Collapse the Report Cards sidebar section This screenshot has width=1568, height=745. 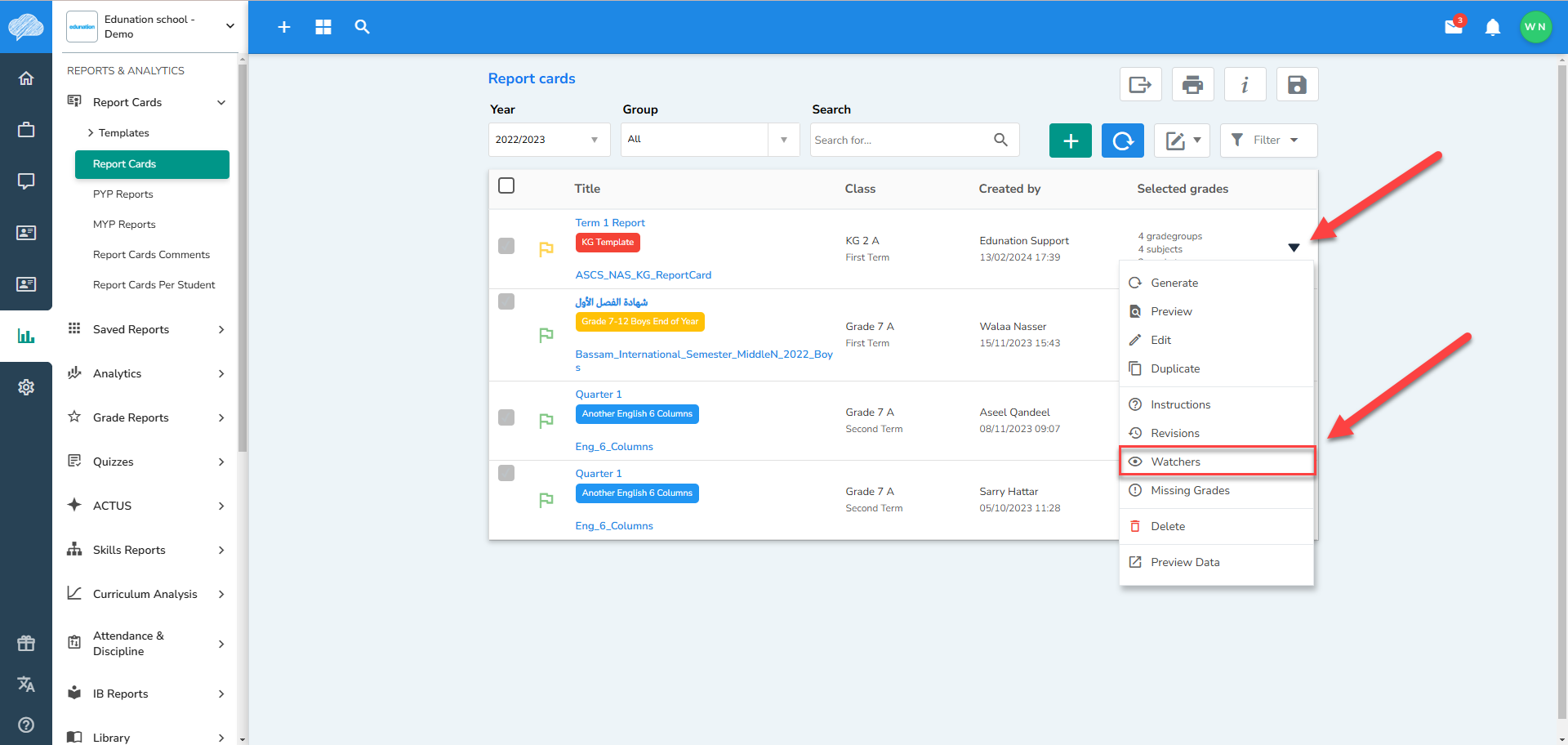point(221,102)
